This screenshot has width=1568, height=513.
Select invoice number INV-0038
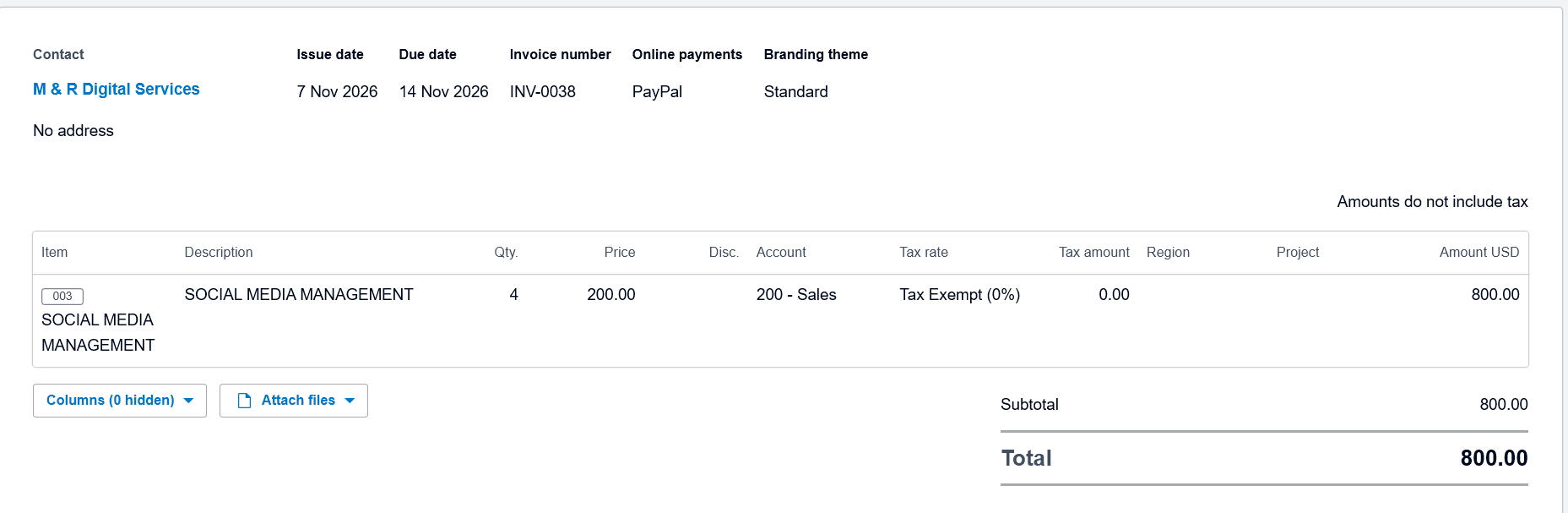click(542, 91)
